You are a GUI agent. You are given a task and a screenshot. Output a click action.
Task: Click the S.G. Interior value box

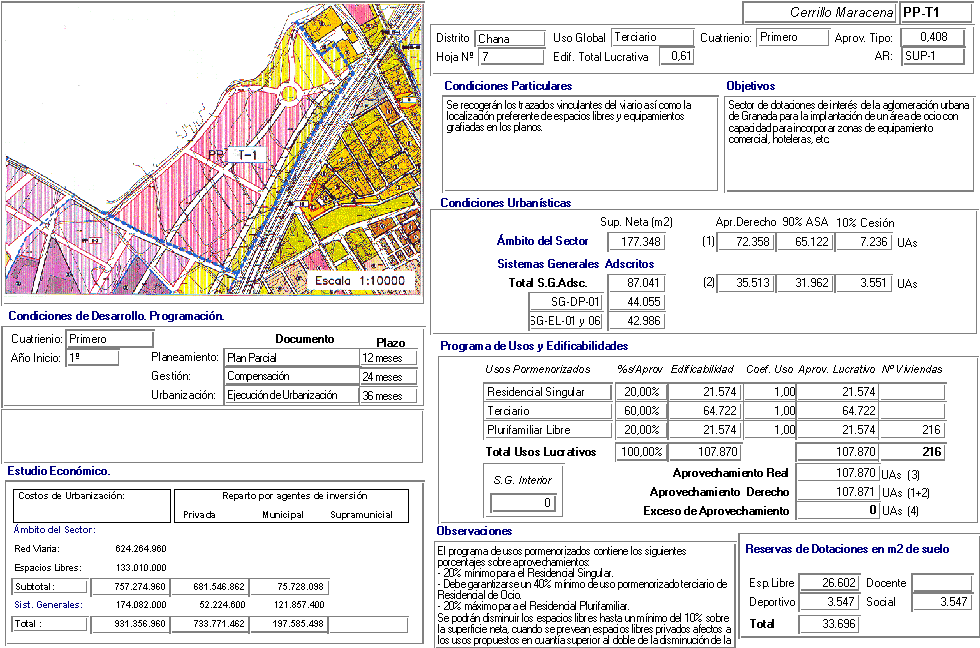tap(520, 503)
